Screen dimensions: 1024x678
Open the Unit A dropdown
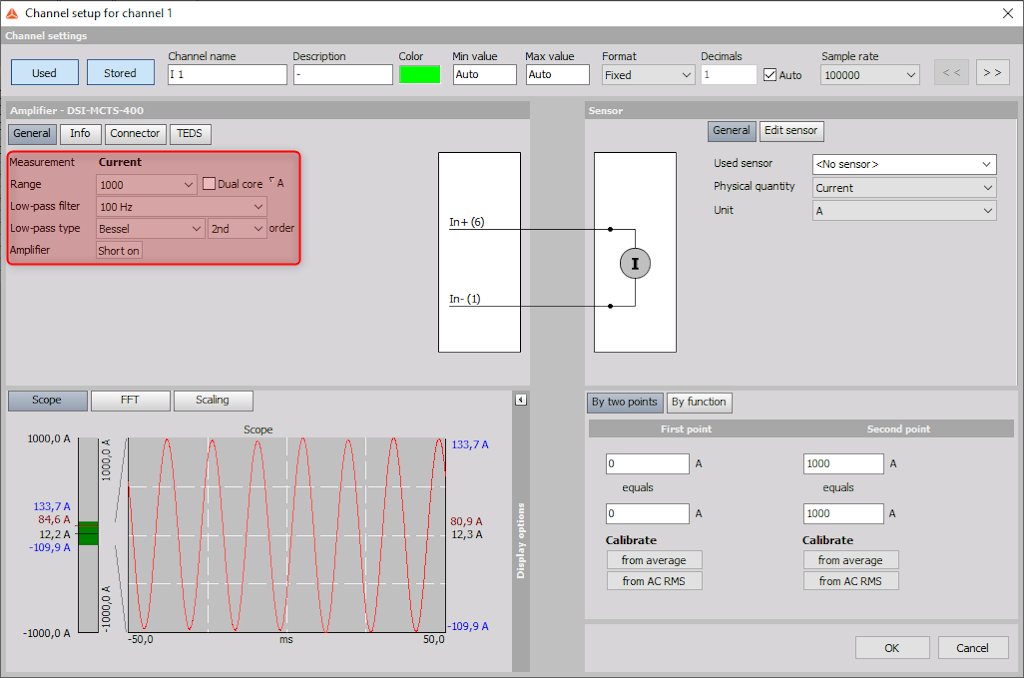click(x=904, y=211)
